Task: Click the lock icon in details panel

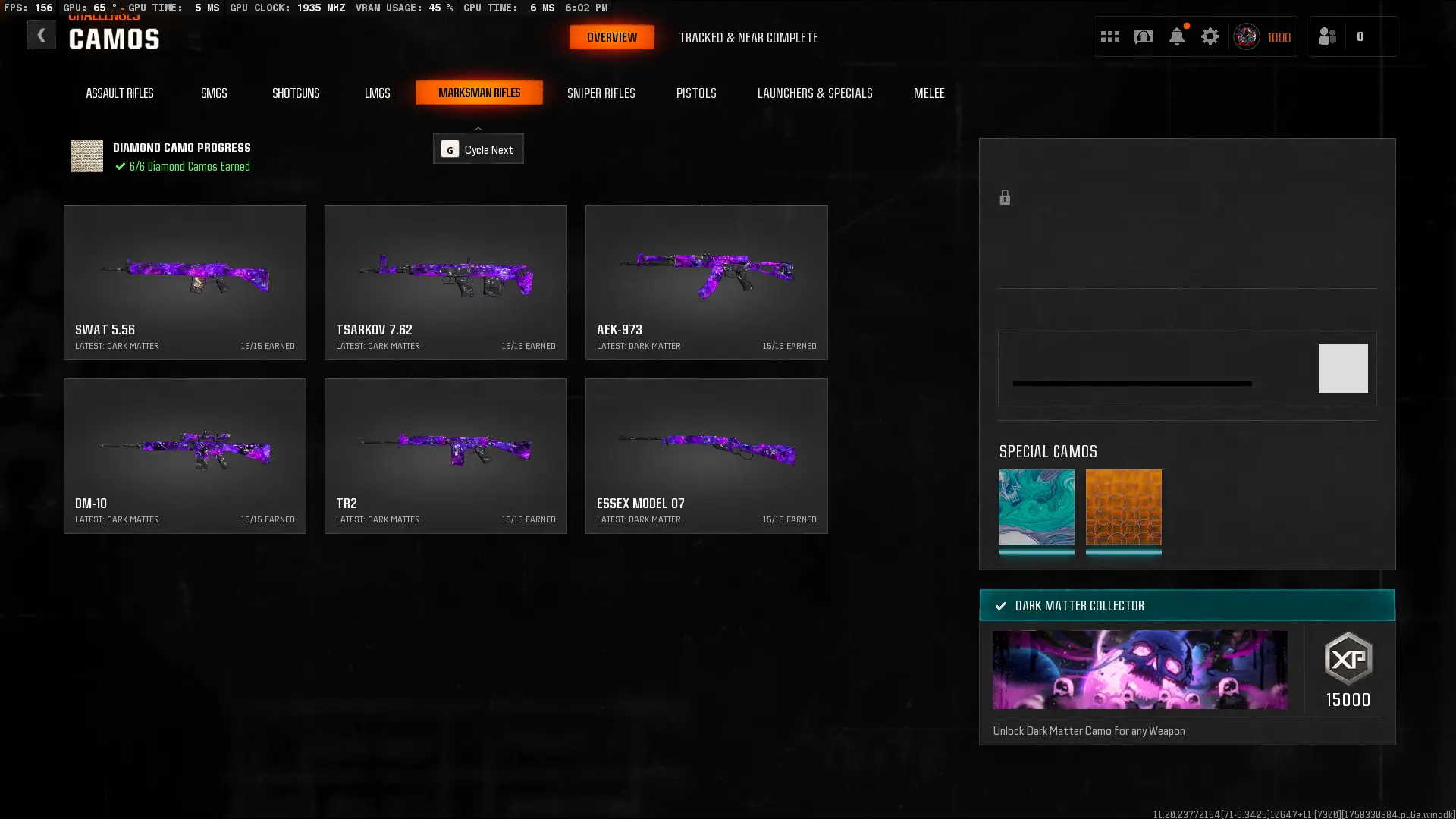Action: click(x=1005, y=198)
